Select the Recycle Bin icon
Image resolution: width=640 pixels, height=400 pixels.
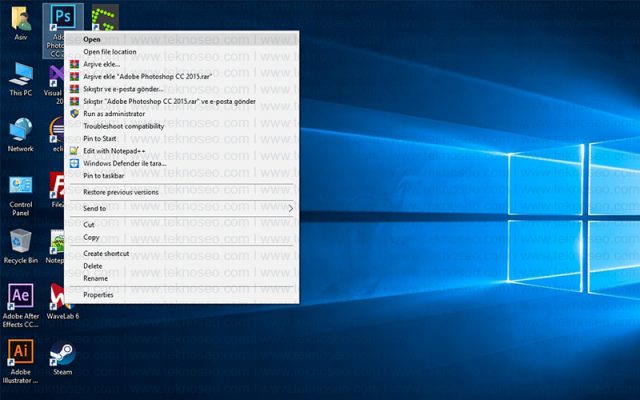(x=20, y=246)
